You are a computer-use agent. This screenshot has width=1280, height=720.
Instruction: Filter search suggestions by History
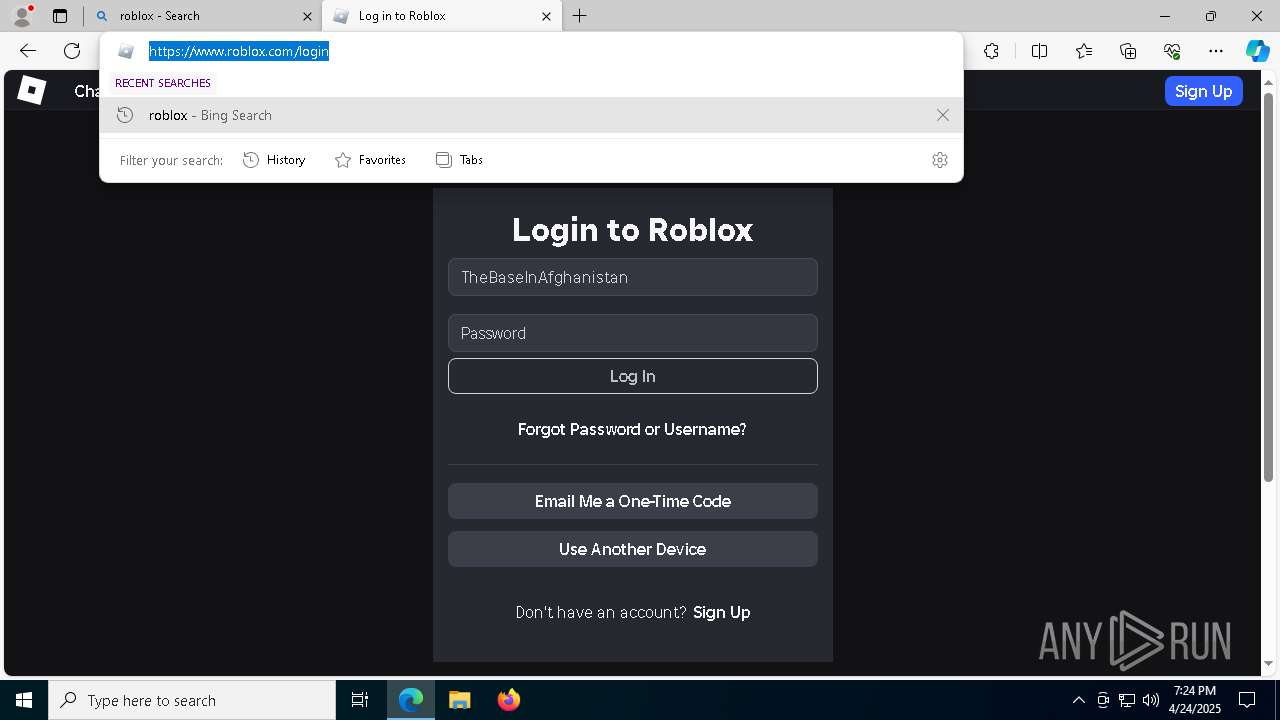274,160
